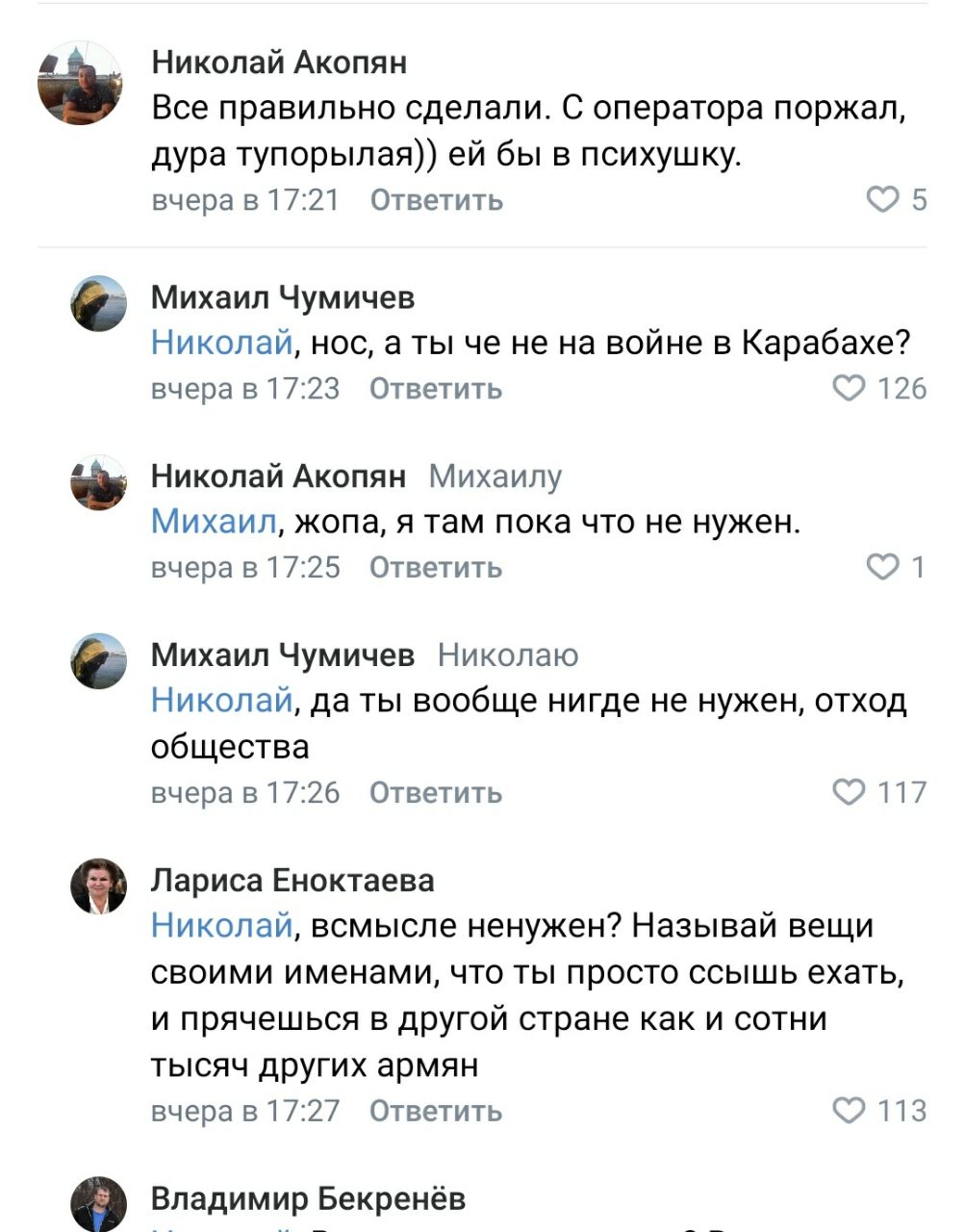Screen dimensions: 965x1232
Task: Open Михаил Чумичев's profile name at 17:23
Action: pyautogui.click(x=283, y=297)
